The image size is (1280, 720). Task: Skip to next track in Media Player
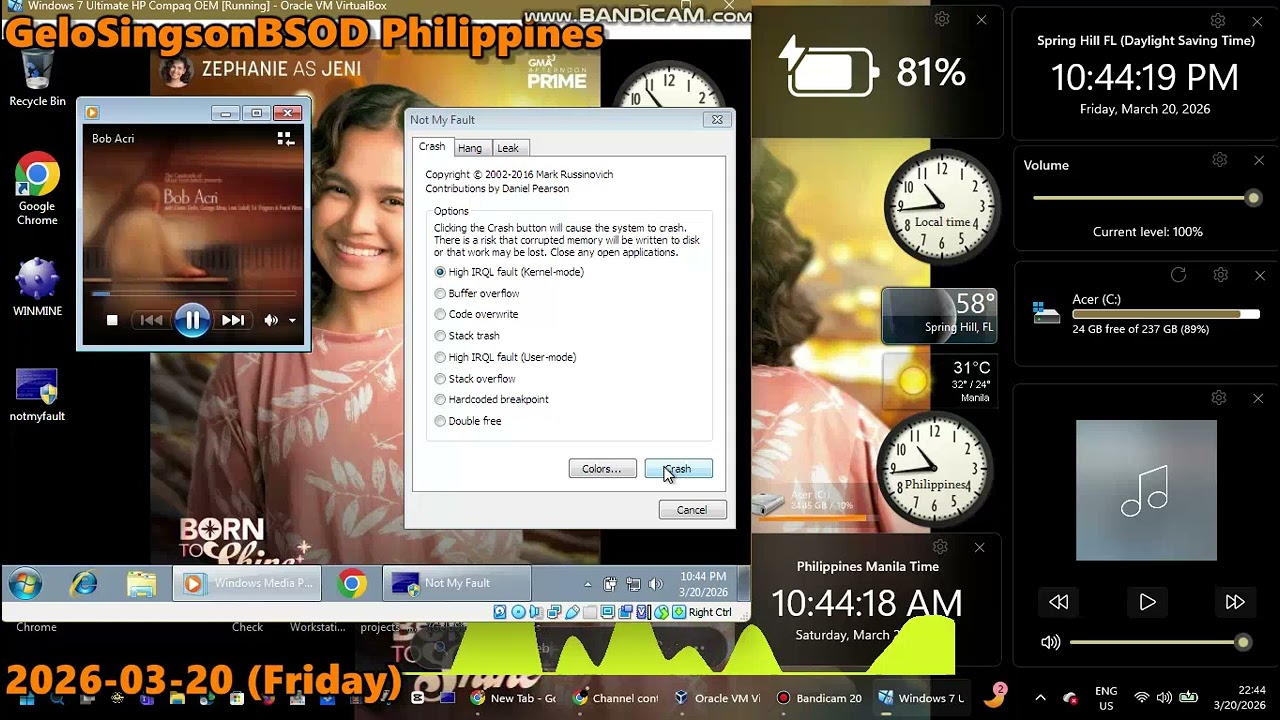233,320
